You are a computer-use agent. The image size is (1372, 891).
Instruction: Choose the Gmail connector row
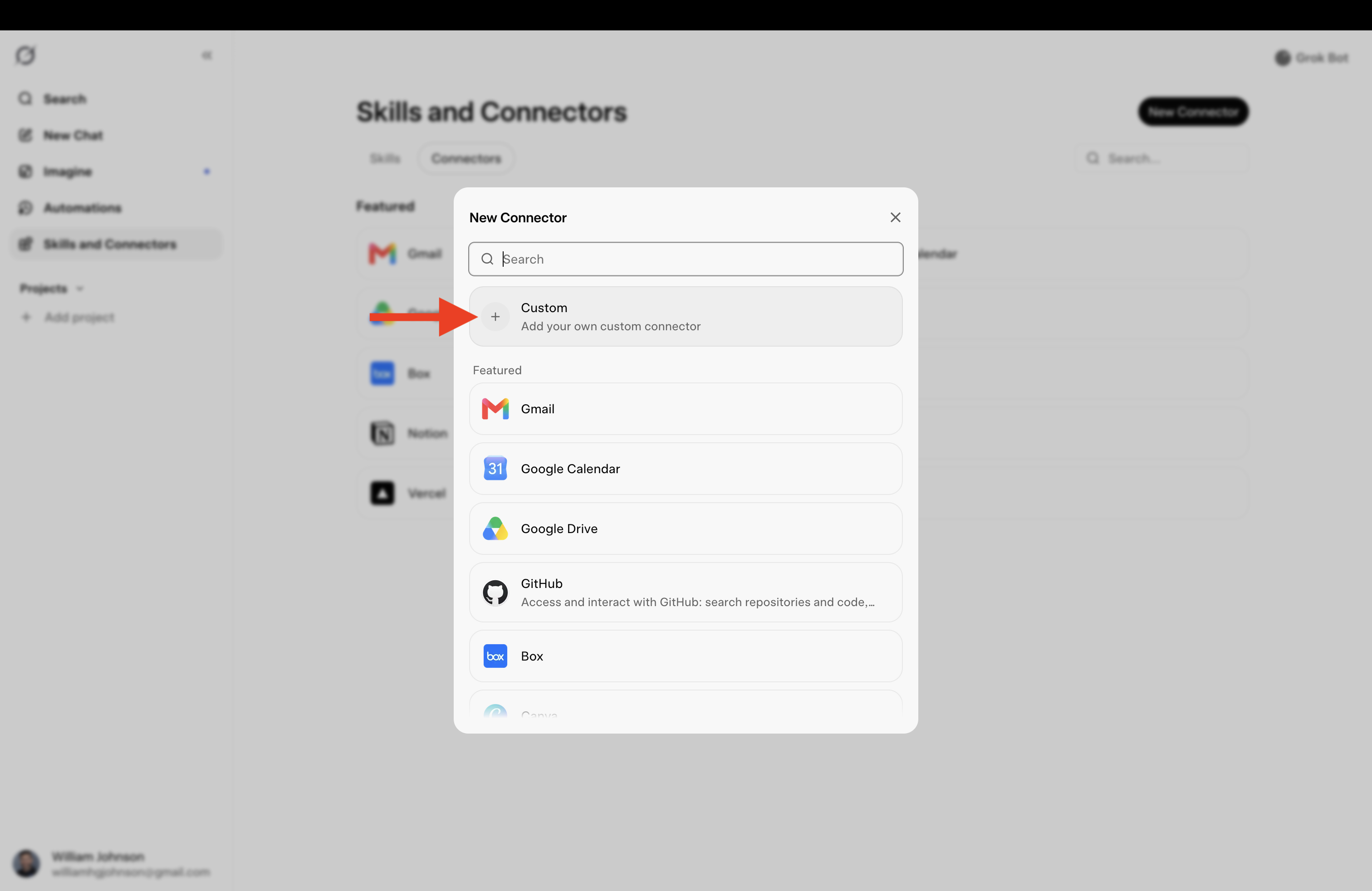pyautogui.click(x=686, y=409)
